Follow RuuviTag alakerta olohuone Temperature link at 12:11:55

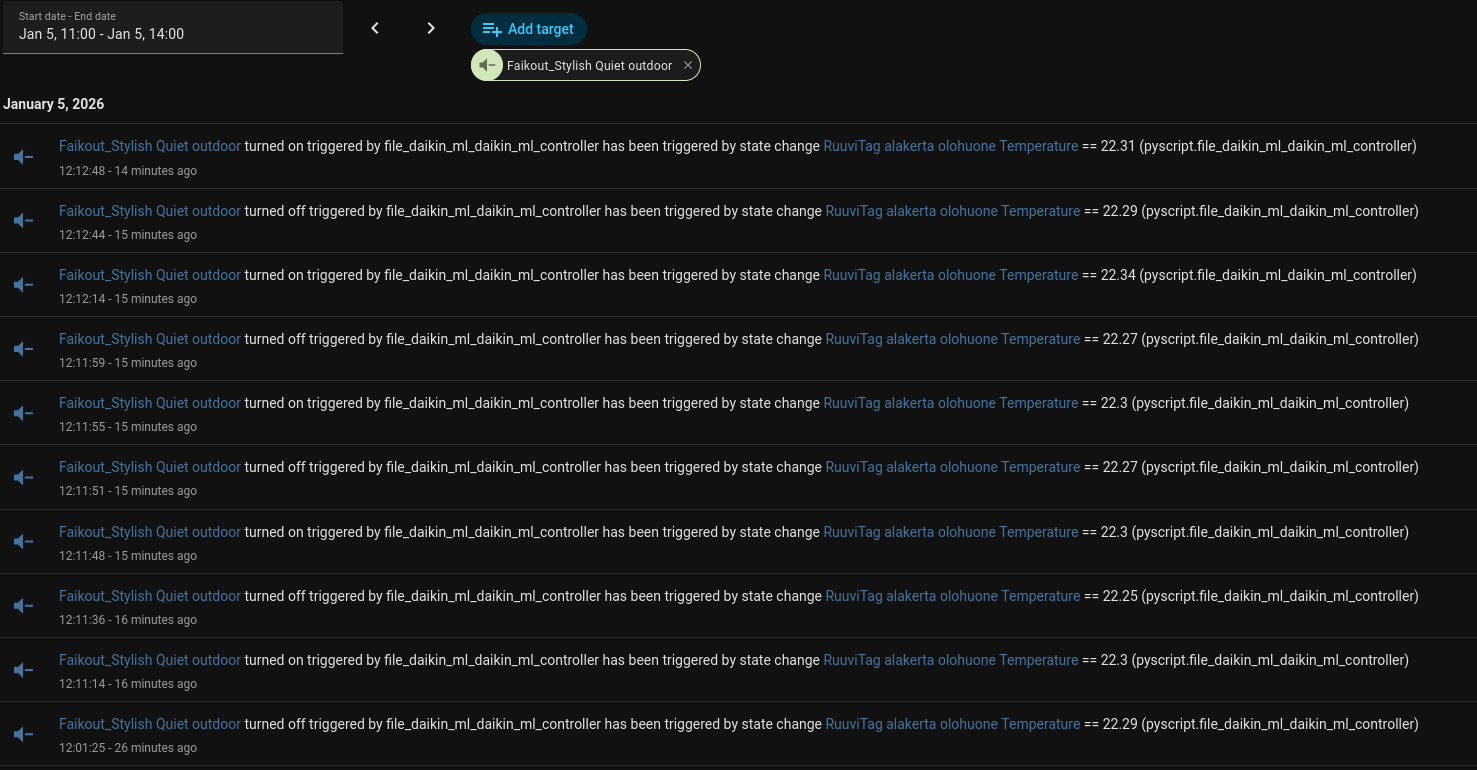click(x=951, y=403)
